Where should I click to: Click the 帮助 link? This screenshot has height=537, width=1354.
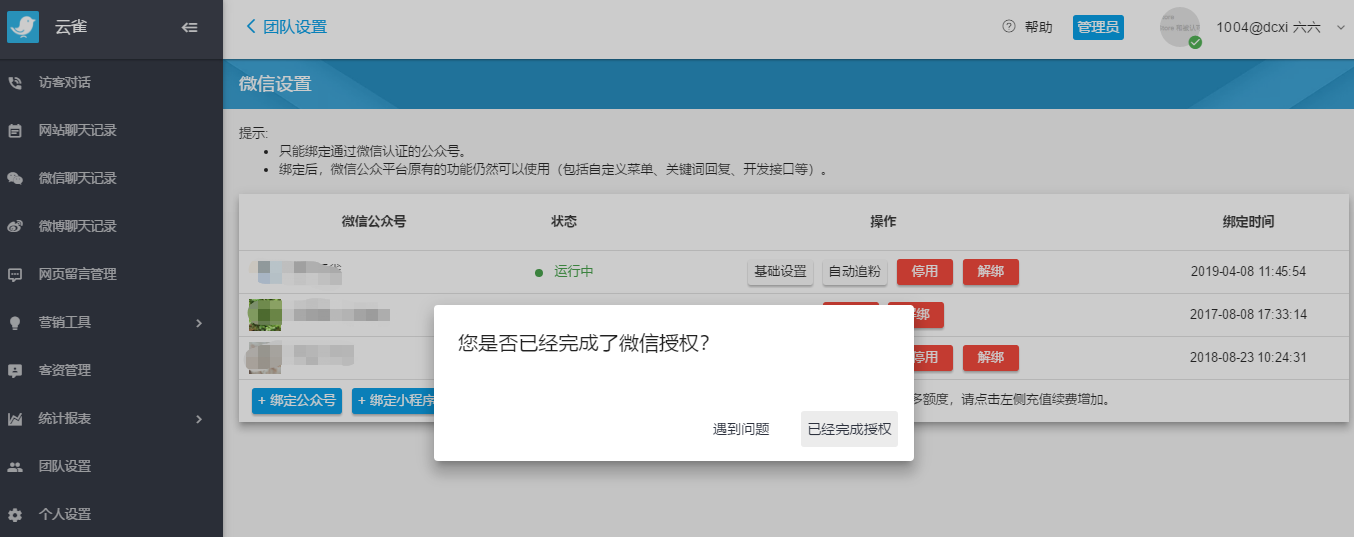click(1039, 28)
